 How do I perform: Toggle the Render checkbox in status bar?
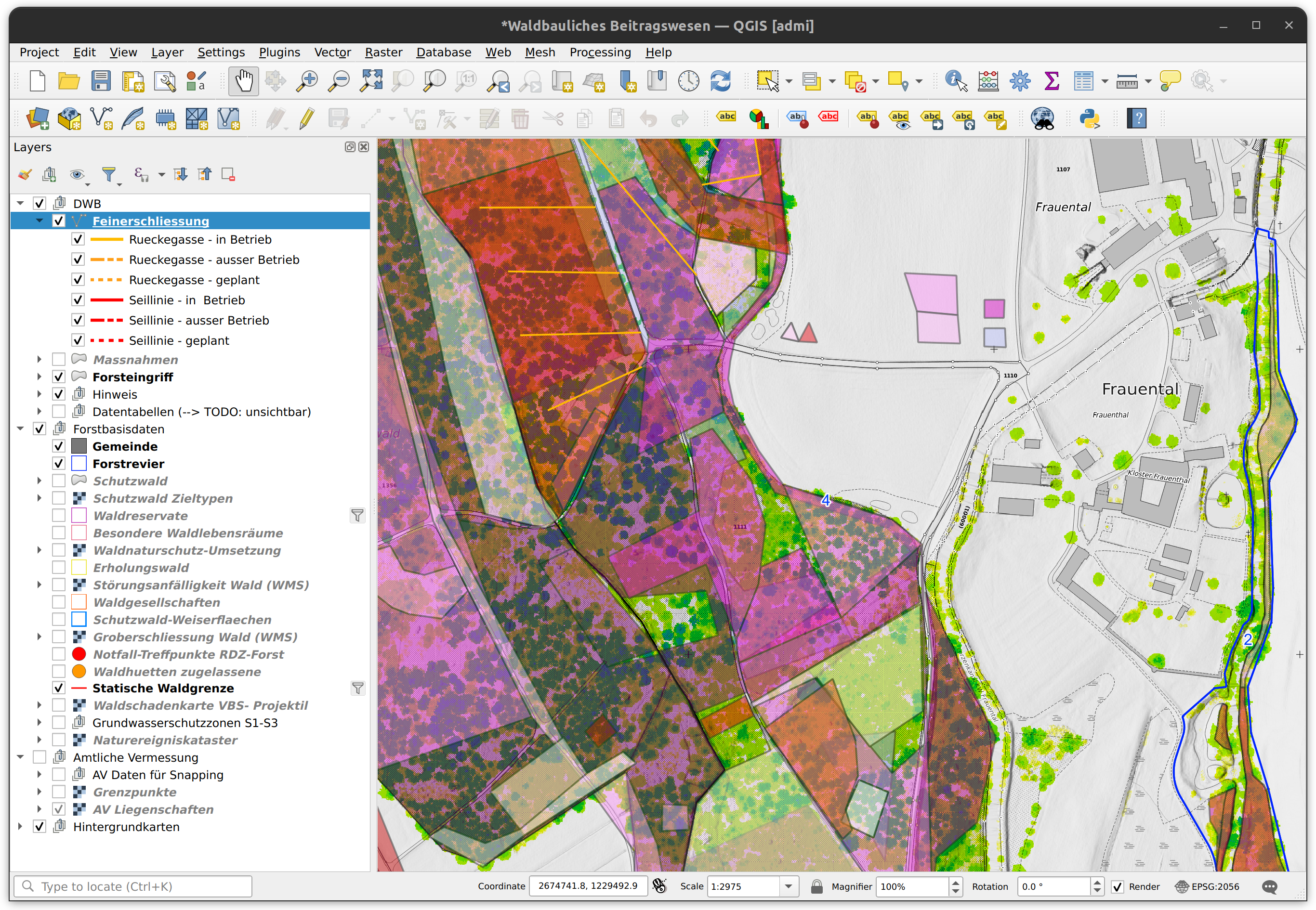(1118, 886)
